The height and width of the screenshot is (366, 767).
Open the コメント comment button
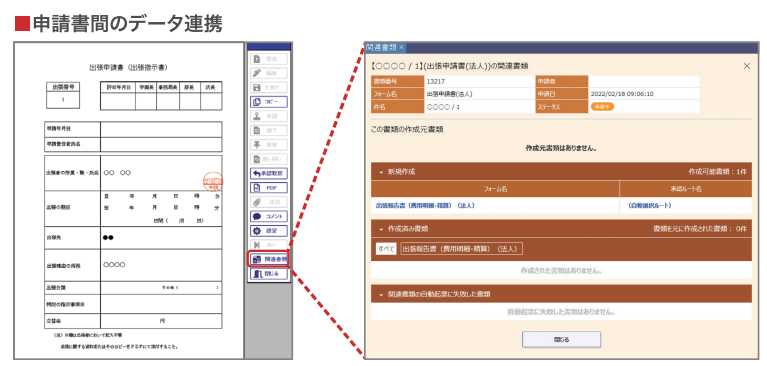(x=269, y=216)
